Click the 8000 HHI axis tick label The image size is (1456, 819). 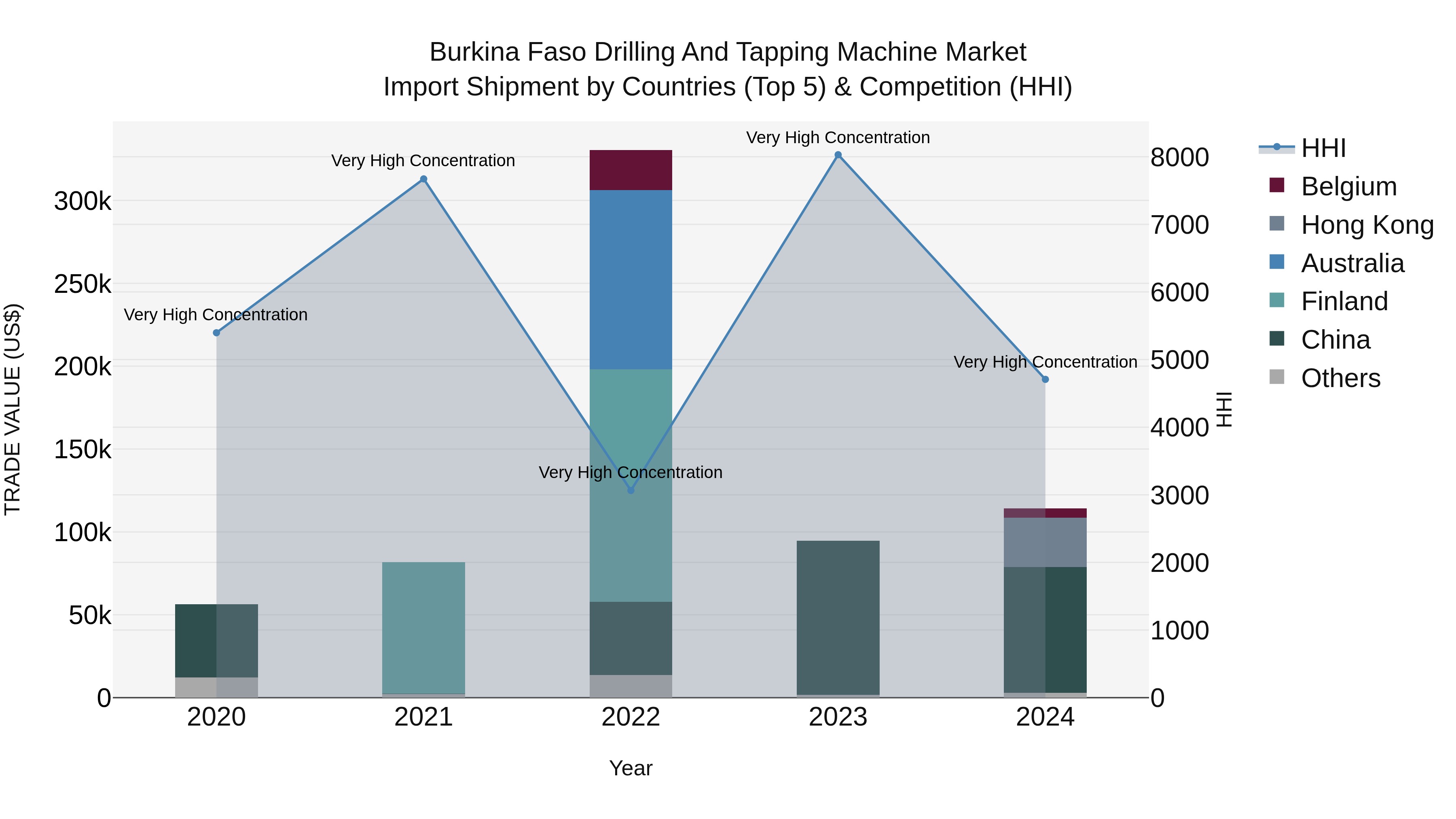tap(1180, 157)
